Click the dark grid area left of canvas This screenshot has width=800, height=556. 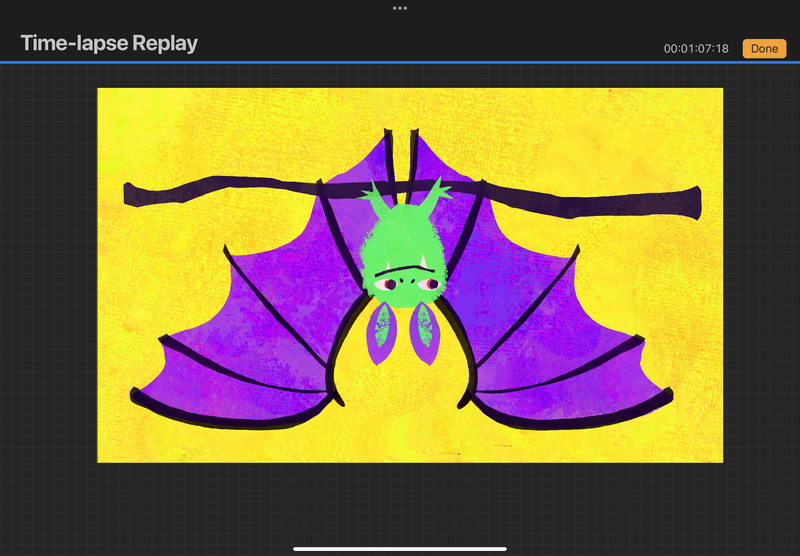pos(48,300)
